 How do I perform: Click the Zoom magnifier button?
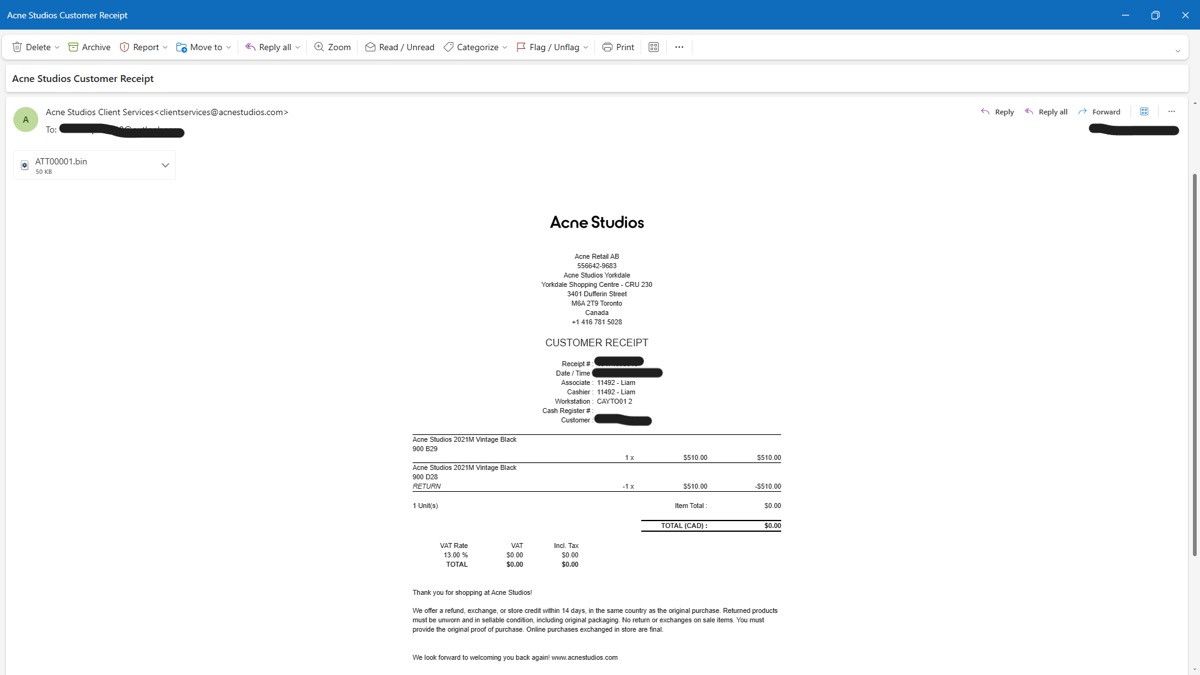click(332, 47)
